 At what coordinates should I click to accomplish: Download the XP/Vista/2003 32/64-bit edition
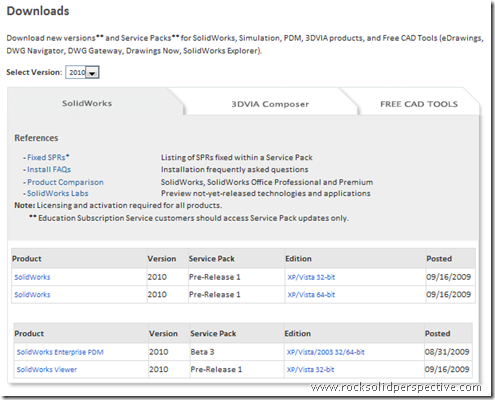pos(325,352)
